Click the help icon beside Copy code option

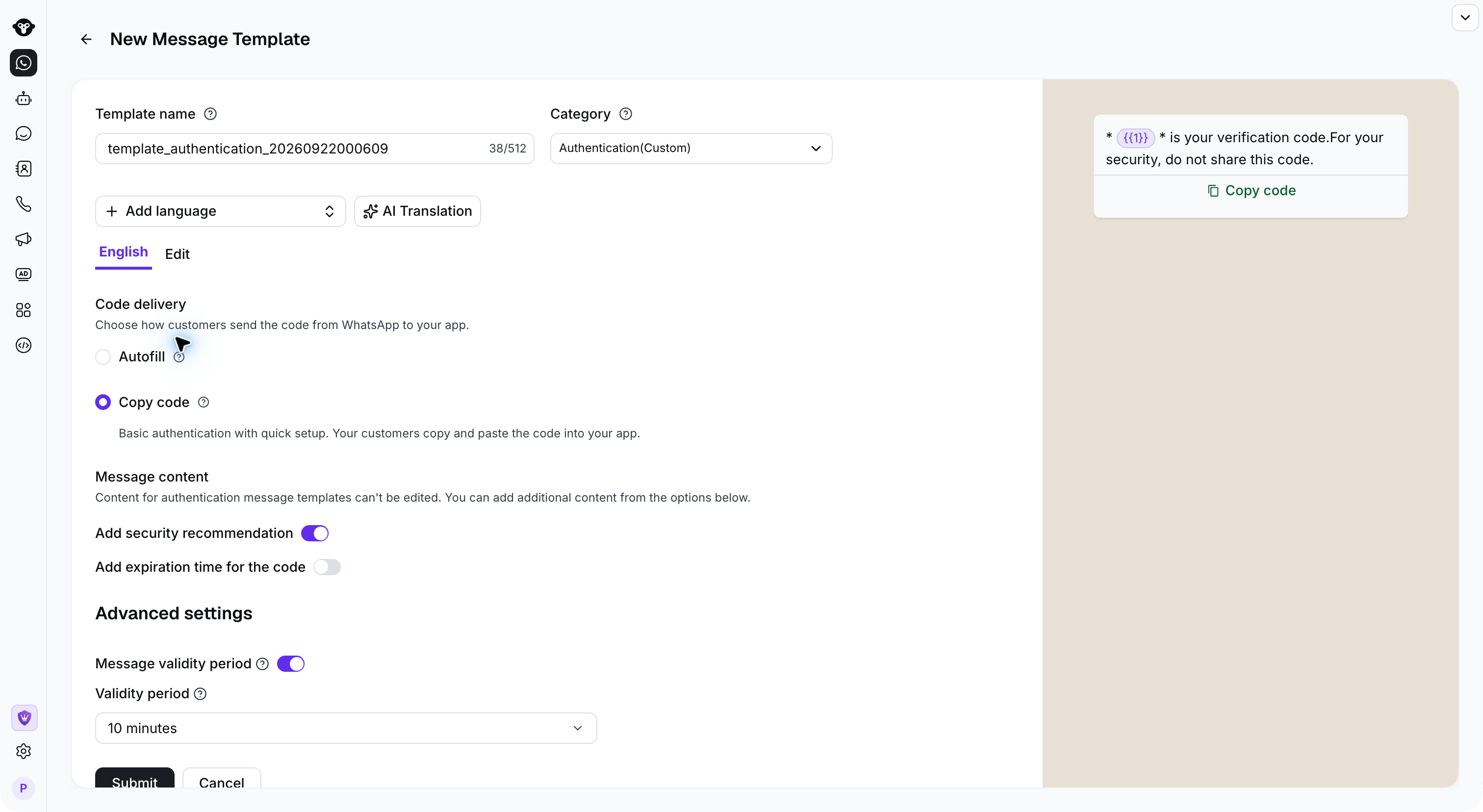click(x=203, y=402)
